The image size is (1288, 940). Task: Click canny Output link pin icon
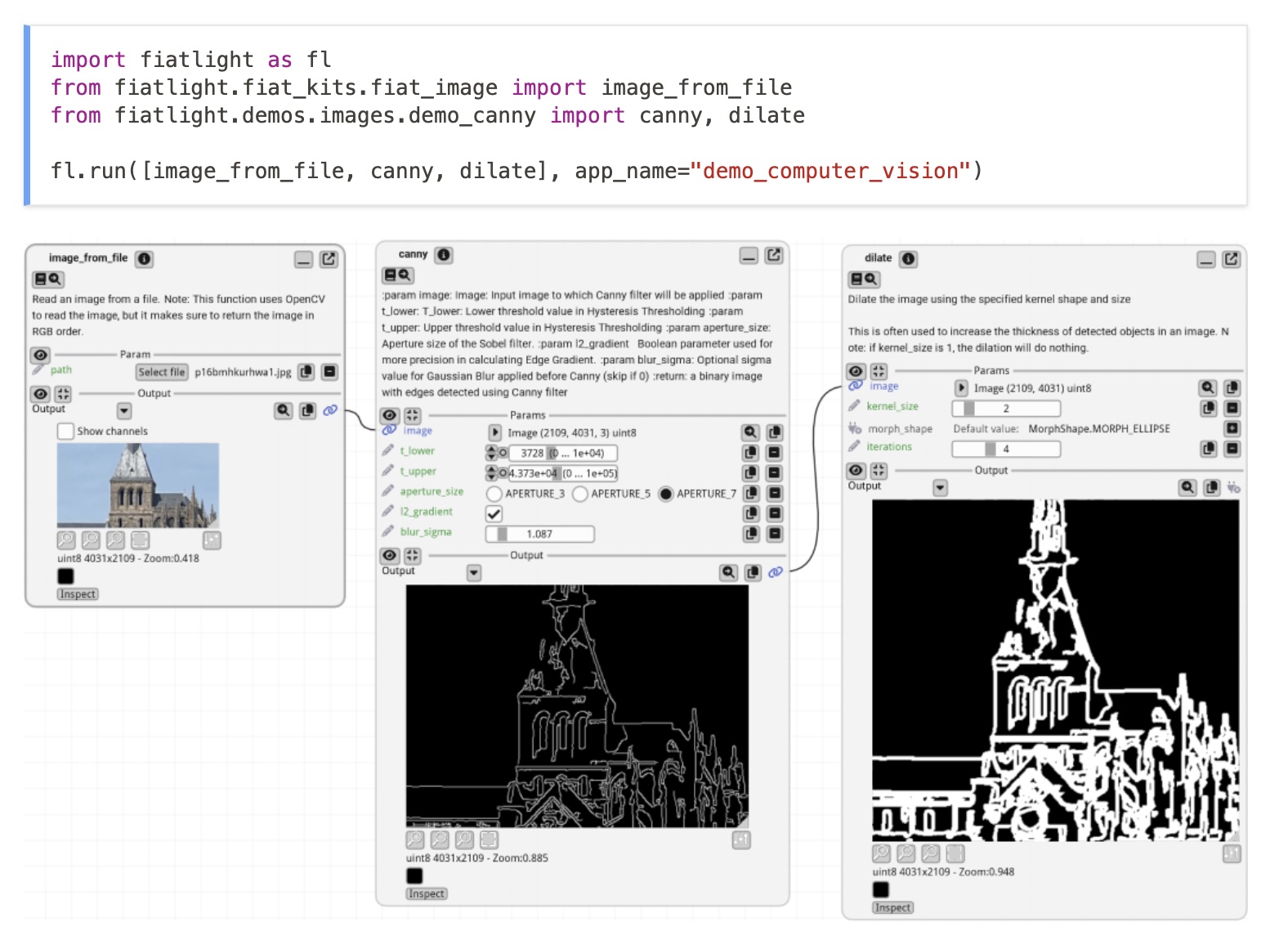775,573
